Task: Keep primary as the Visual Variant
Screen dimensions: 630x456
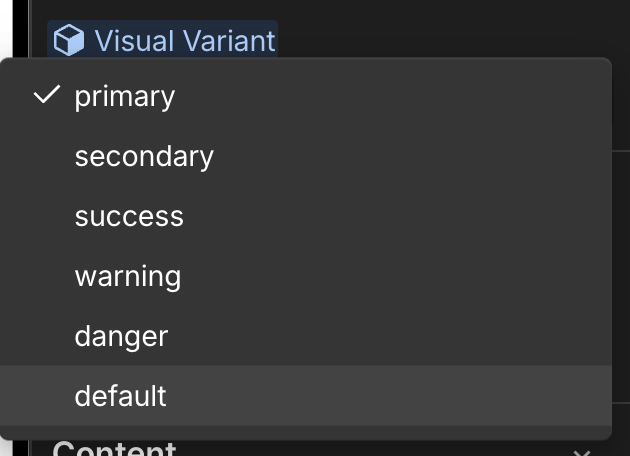Action: (x=125, y=96)
